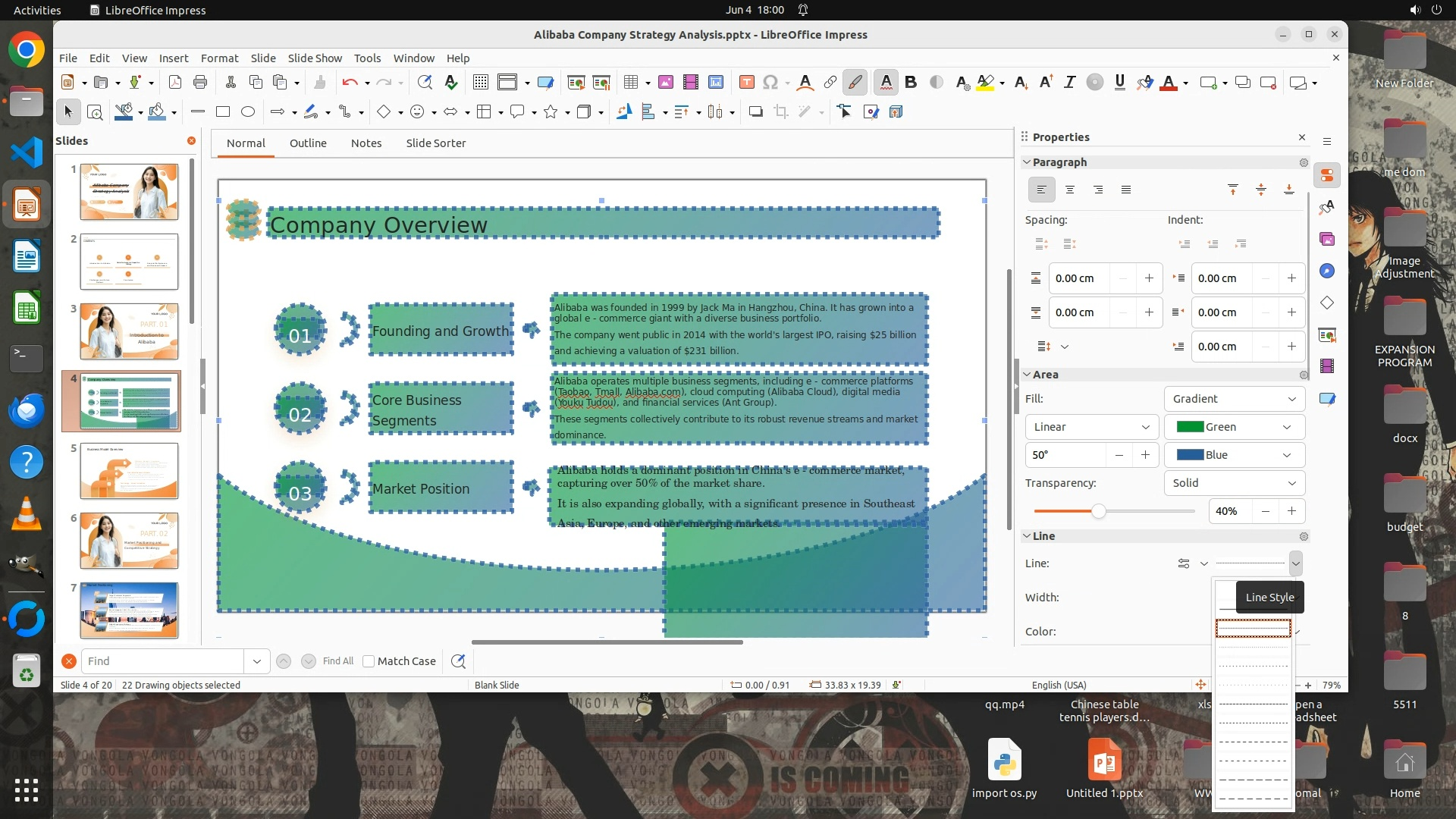This screenshot has height=819, width=1456.
Task: Select the Rectangle shape tool
Action: coord(222,111)
